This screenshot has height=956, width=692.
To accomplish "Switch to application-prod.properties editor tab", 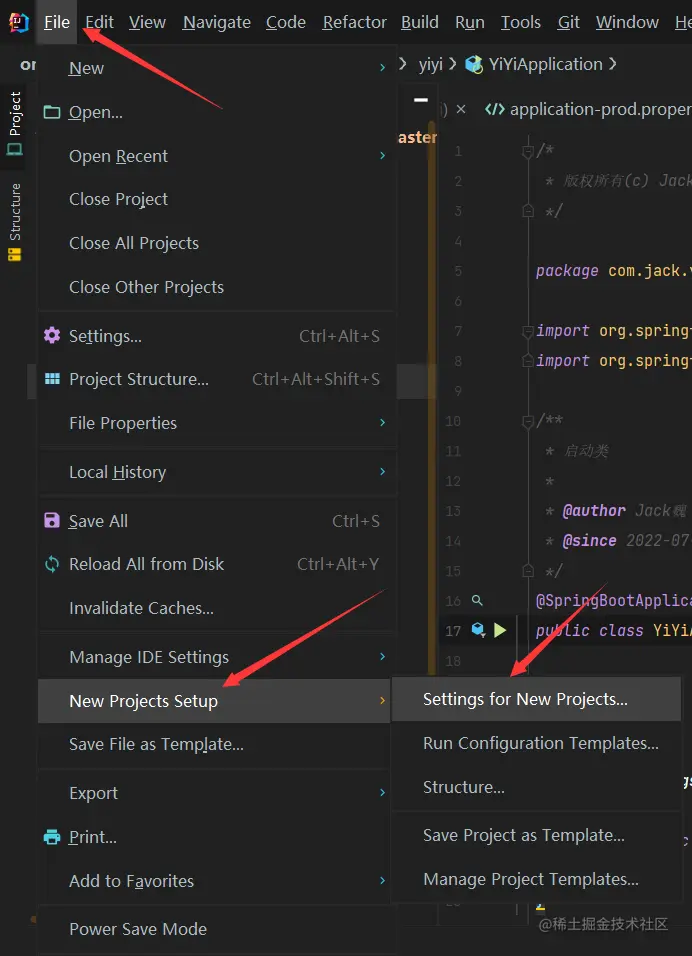I will (x=588, y=109).
